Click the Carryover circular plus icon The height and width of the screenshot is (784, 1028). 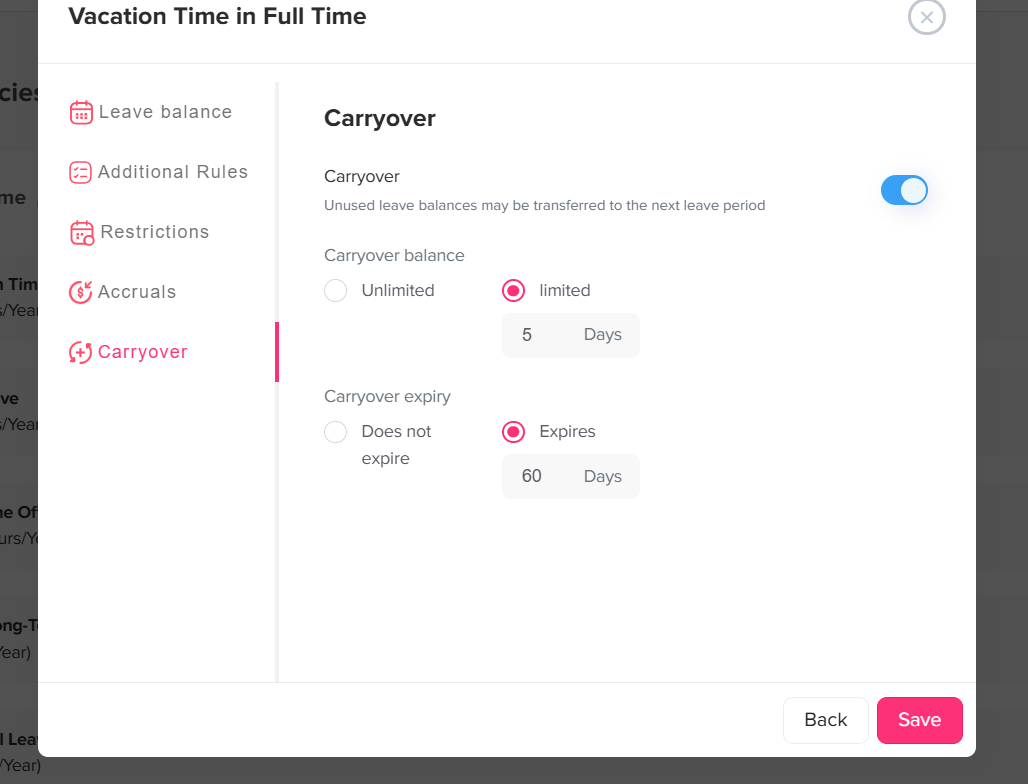81,352
